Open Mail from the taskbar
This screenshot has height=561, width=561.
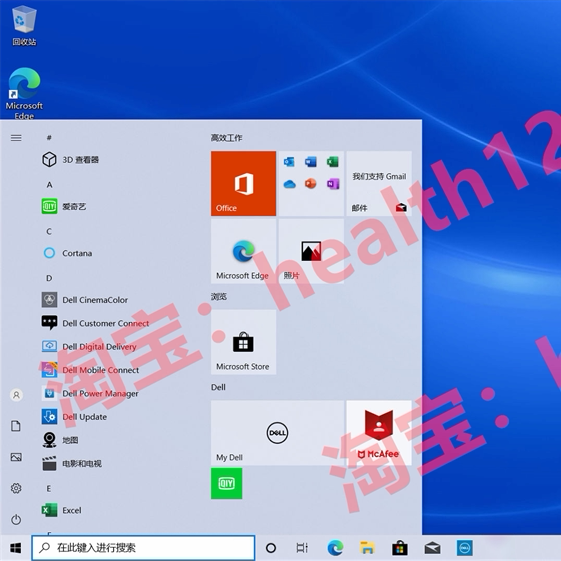[x=432, y=548]
